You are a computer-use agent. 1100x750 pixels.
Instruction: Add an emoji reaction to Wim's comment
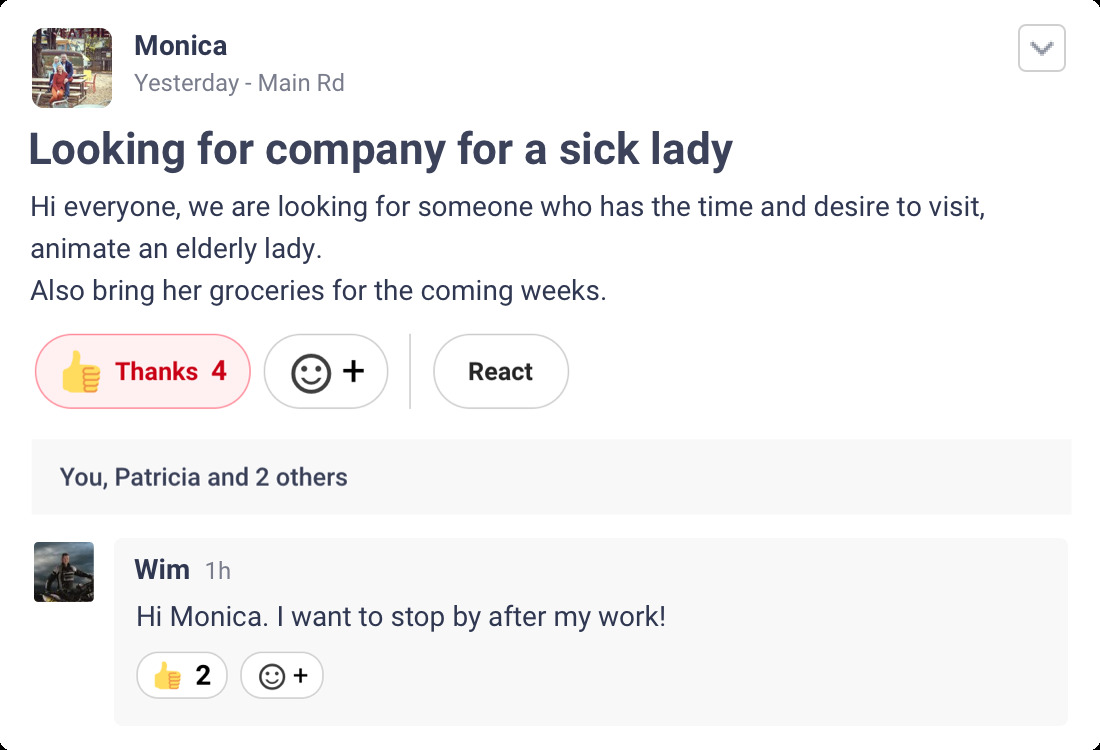point(282,676)
